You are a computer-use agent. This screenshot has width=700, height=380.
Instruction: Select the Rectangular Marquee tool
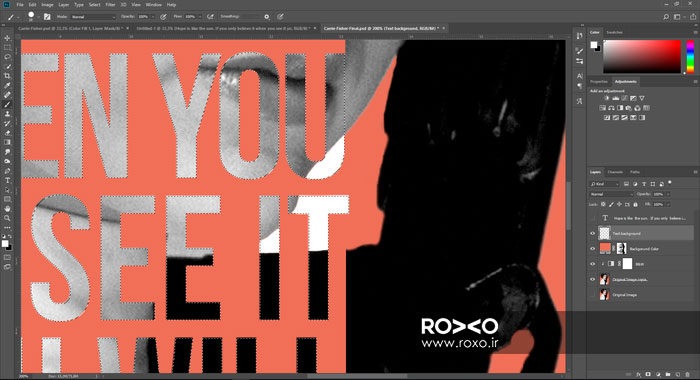(x=7, y=47)
